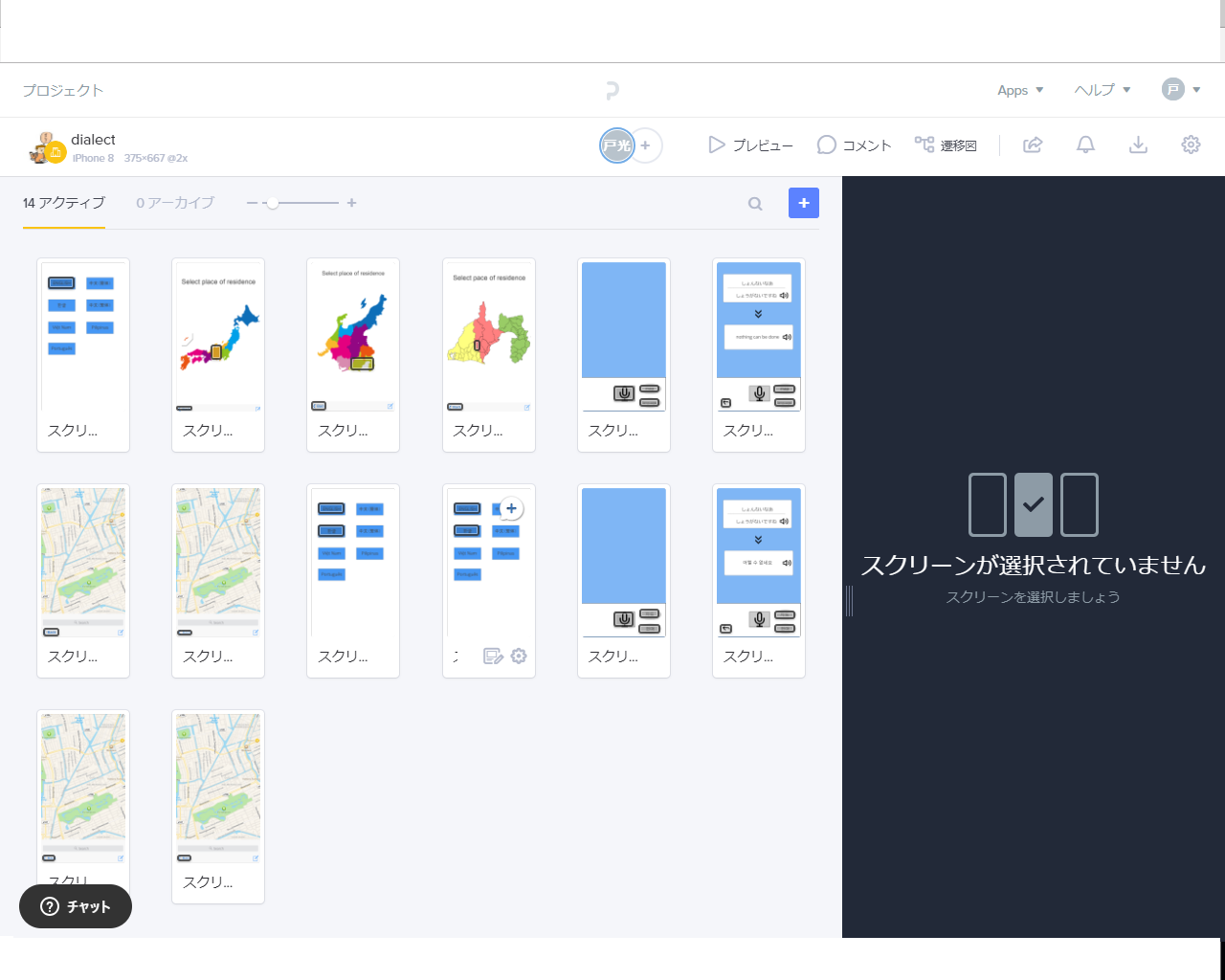Viewport: 1225px width, 980px height.
Task: Open notifications bell icon
Action: pyautogui.click(x=1085, y=145)
